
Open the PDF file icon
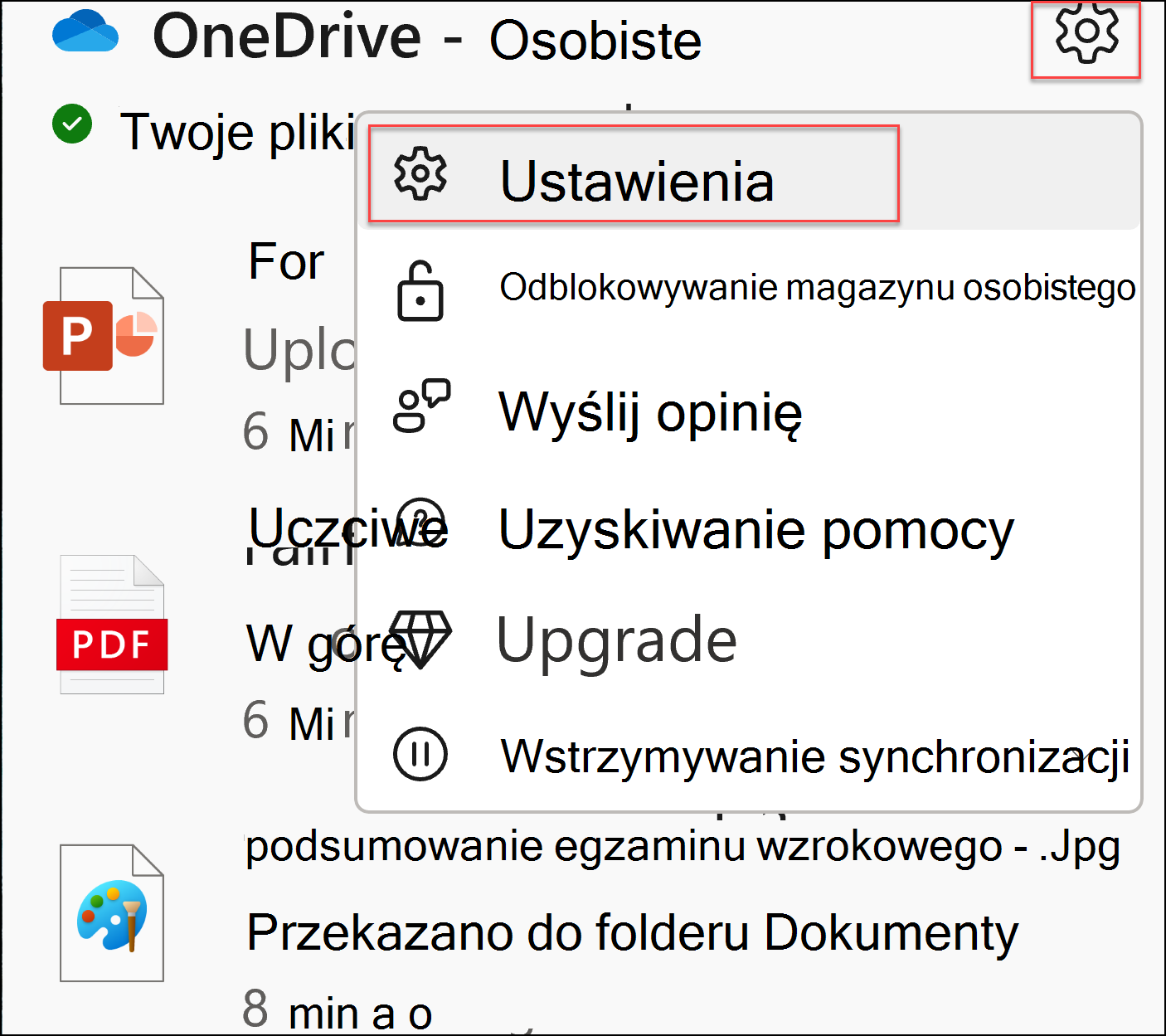pyautogui.click(x=112, y=625)
